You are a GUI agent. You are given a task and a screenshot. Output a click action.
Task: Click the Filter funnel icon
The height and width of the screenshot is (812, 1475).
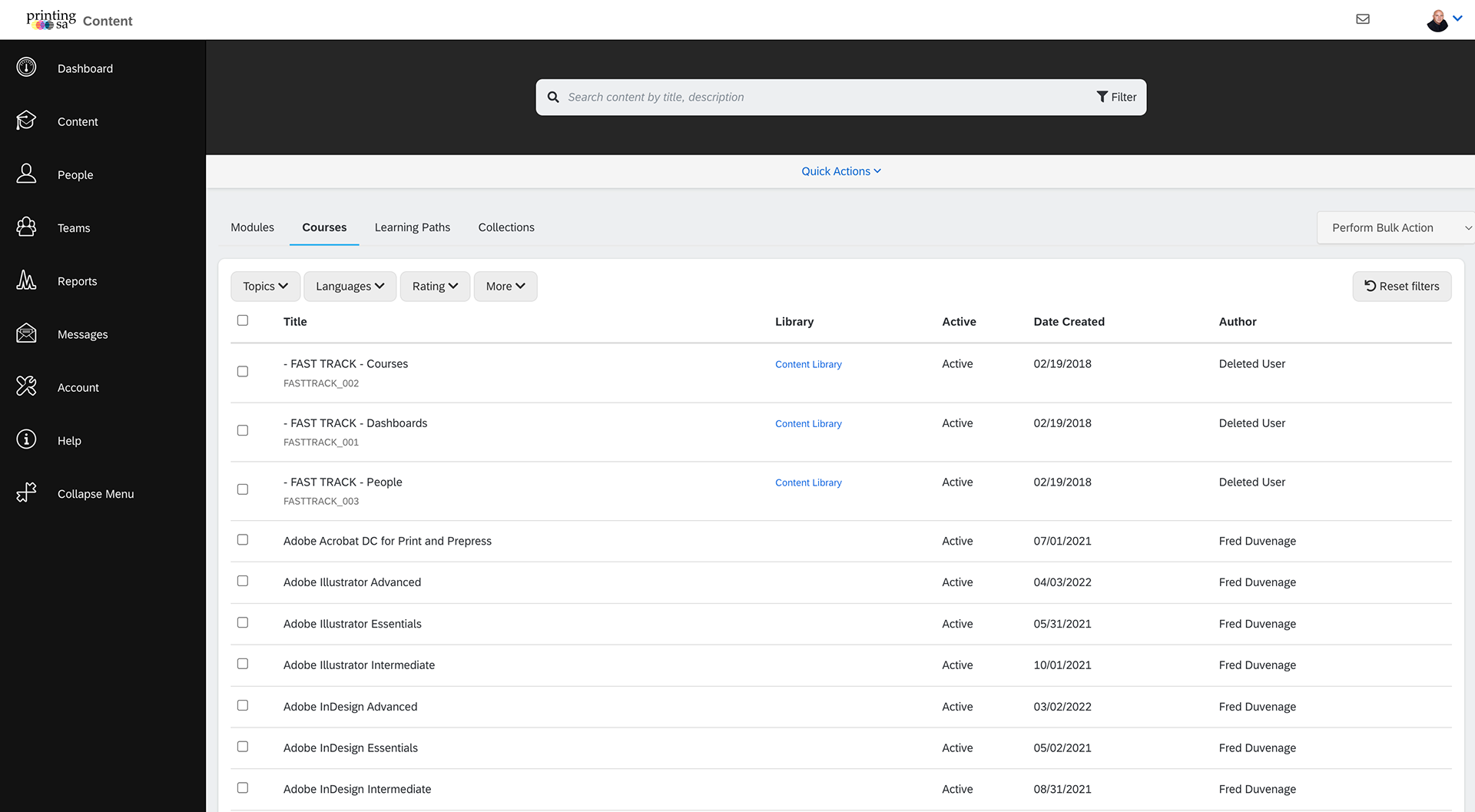coord(1102,97)
